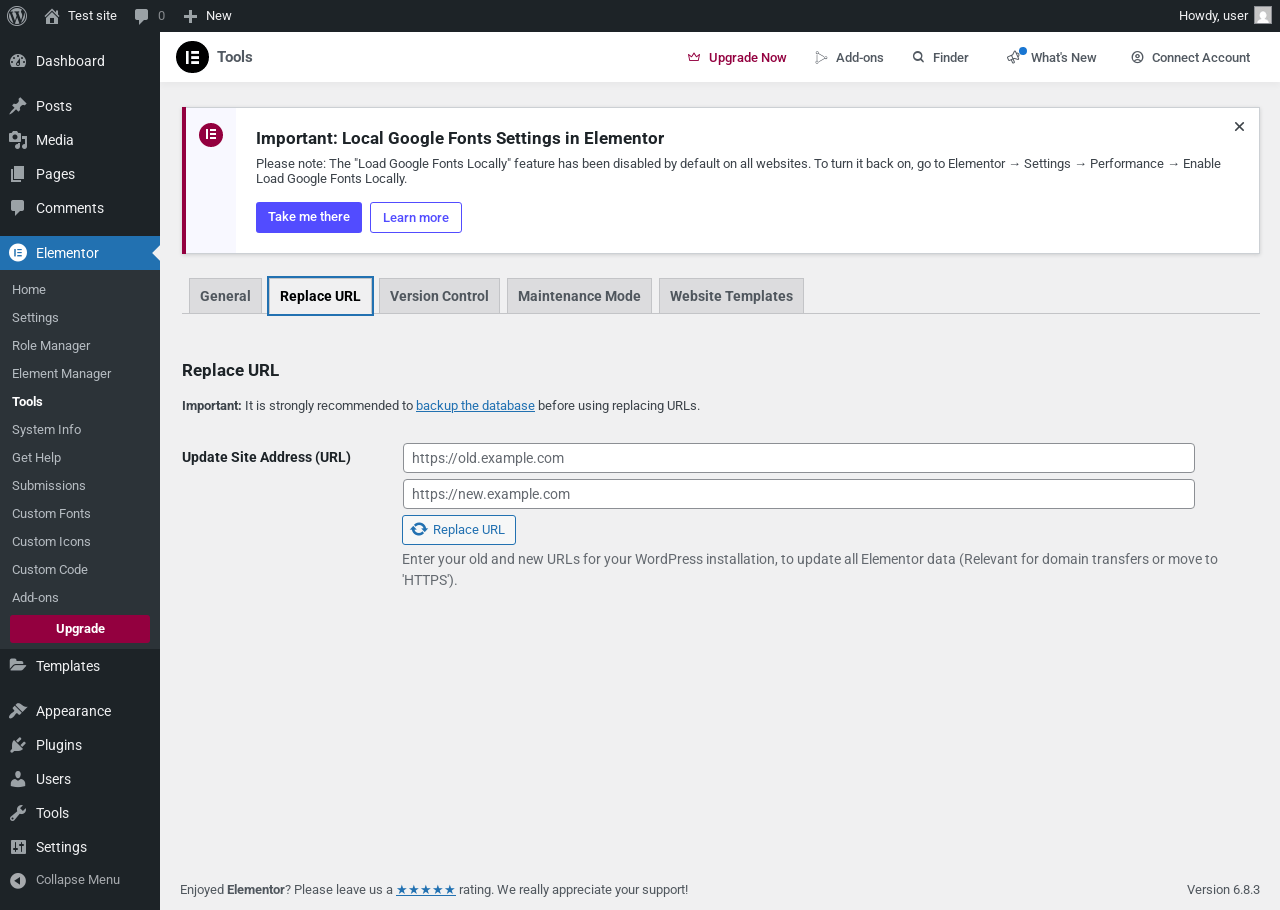
Task: Click the Templates folder icon
Action: pyautogui.click(x=18, y=666)
